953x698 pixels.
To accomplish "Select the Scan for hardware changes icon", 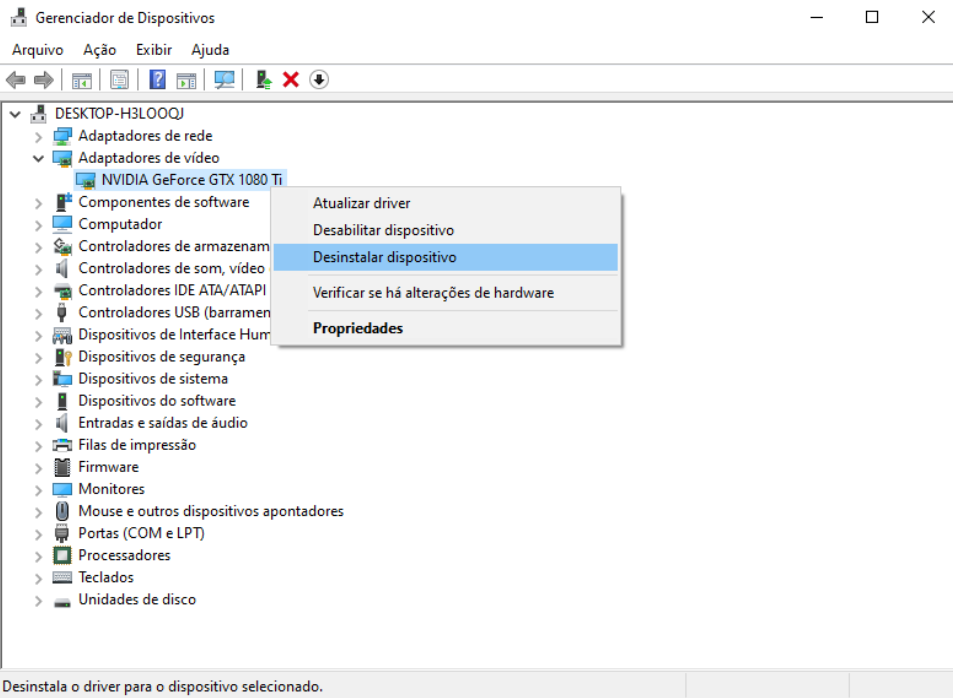I will (x=225, y=79).
